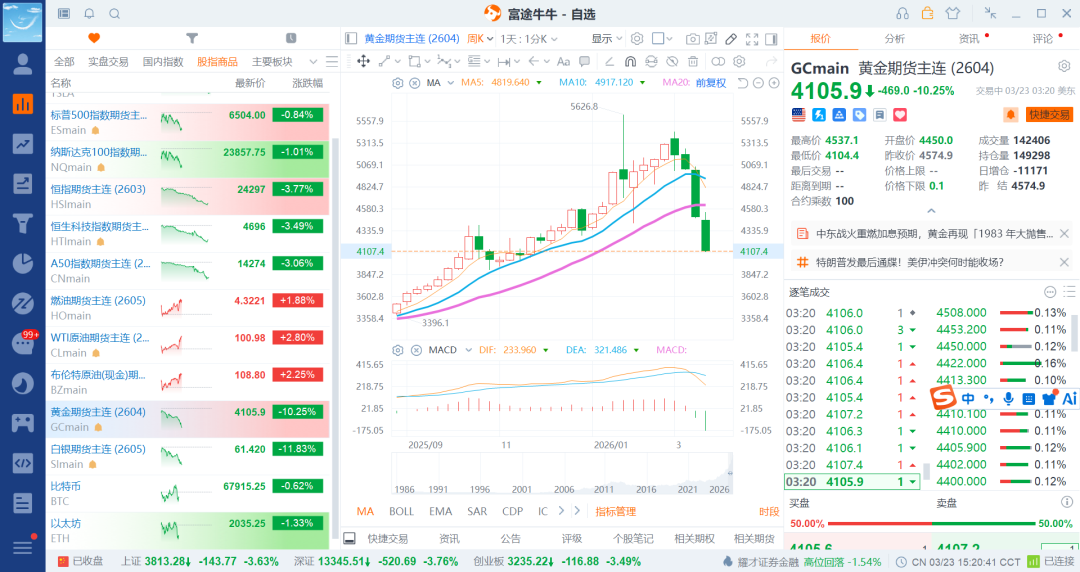
Task: Open the 周K period dropdown
Action: 480,39
